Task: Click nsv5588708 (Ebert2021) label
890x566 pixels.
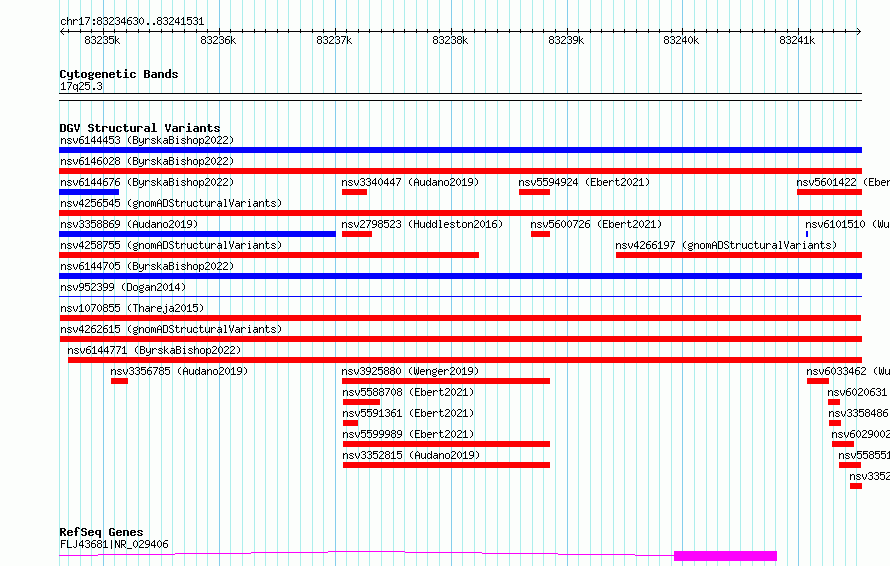Action: [x=408, y=392]
